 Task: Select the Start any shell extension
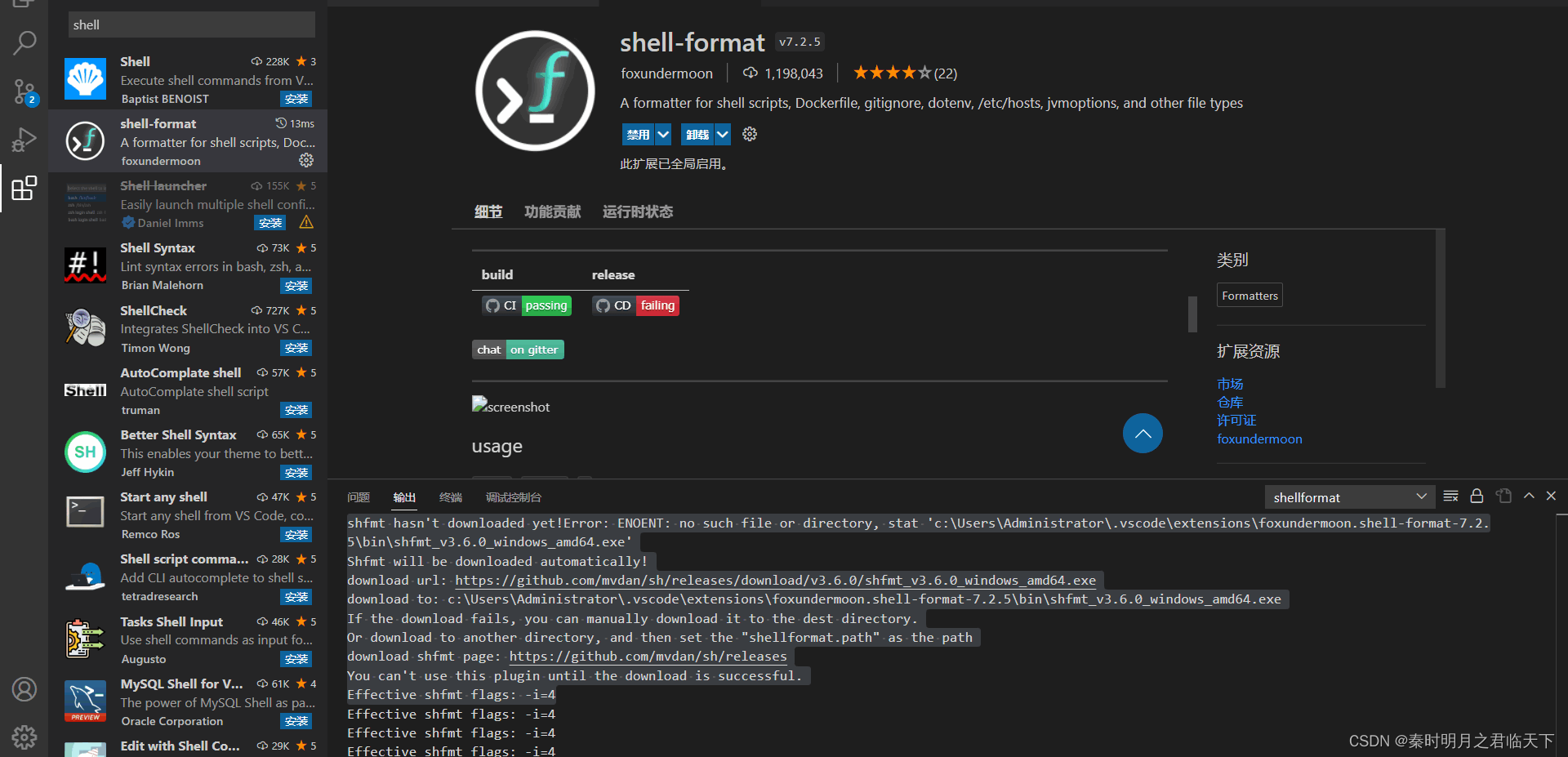click(188, 515)
